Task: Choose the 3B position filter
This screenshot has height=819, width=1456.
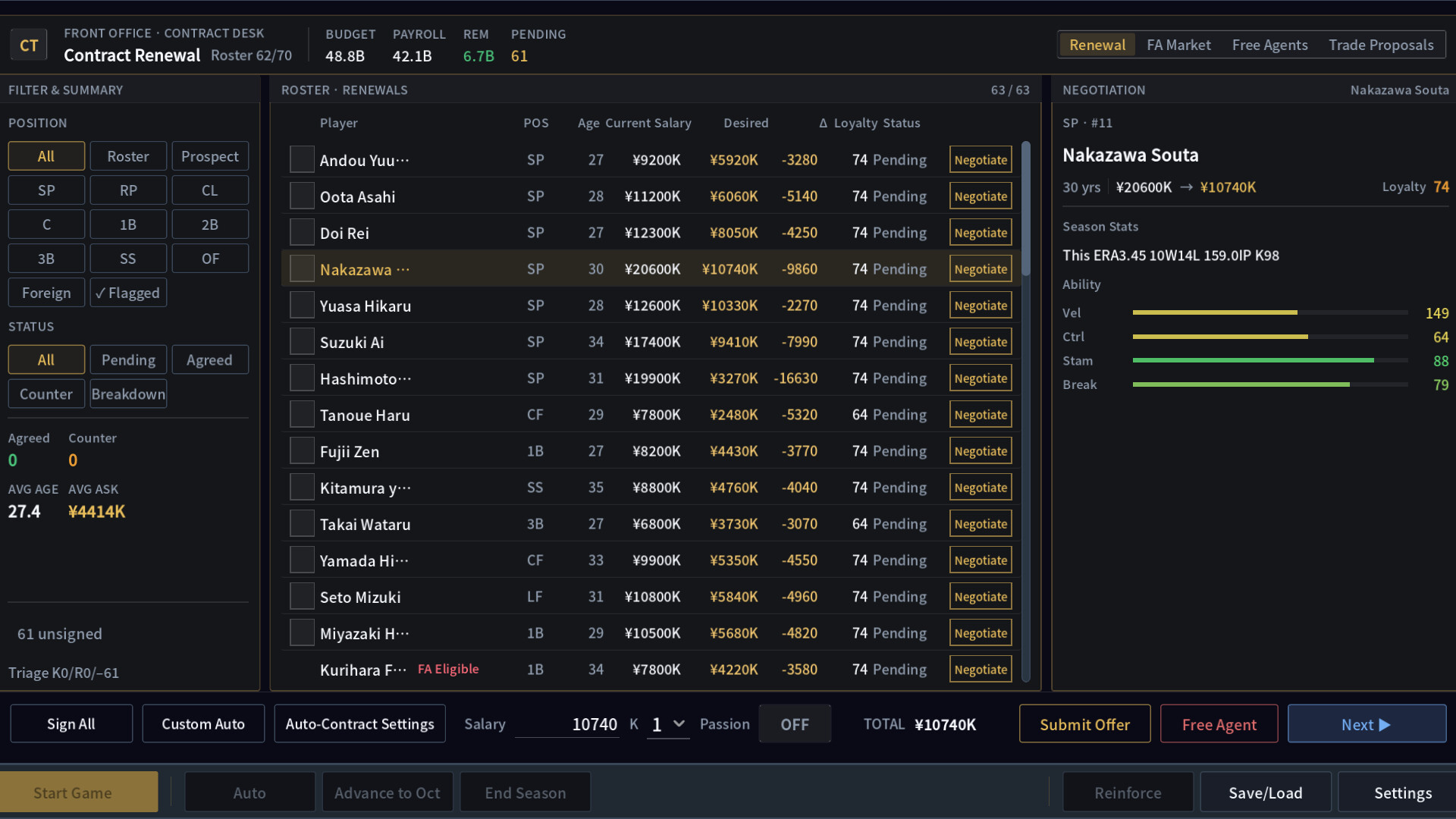Action: 46,259
